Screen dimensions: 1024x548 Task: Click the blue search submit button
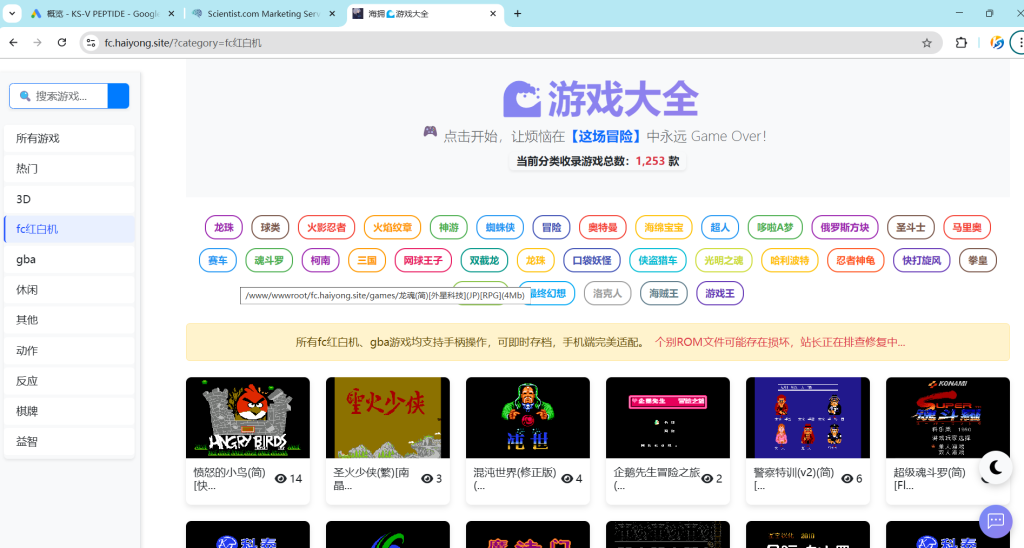tap(118, 96)
